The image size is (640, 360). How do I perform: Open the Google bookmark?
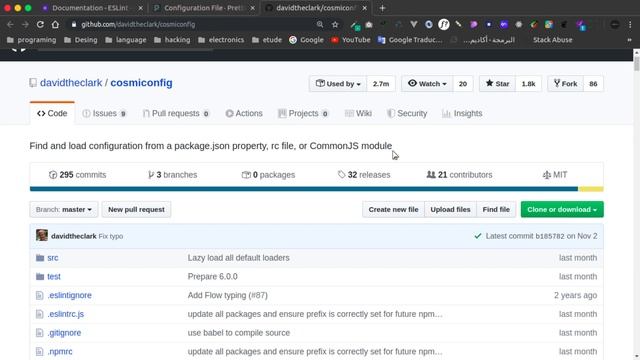coord(306,40)
